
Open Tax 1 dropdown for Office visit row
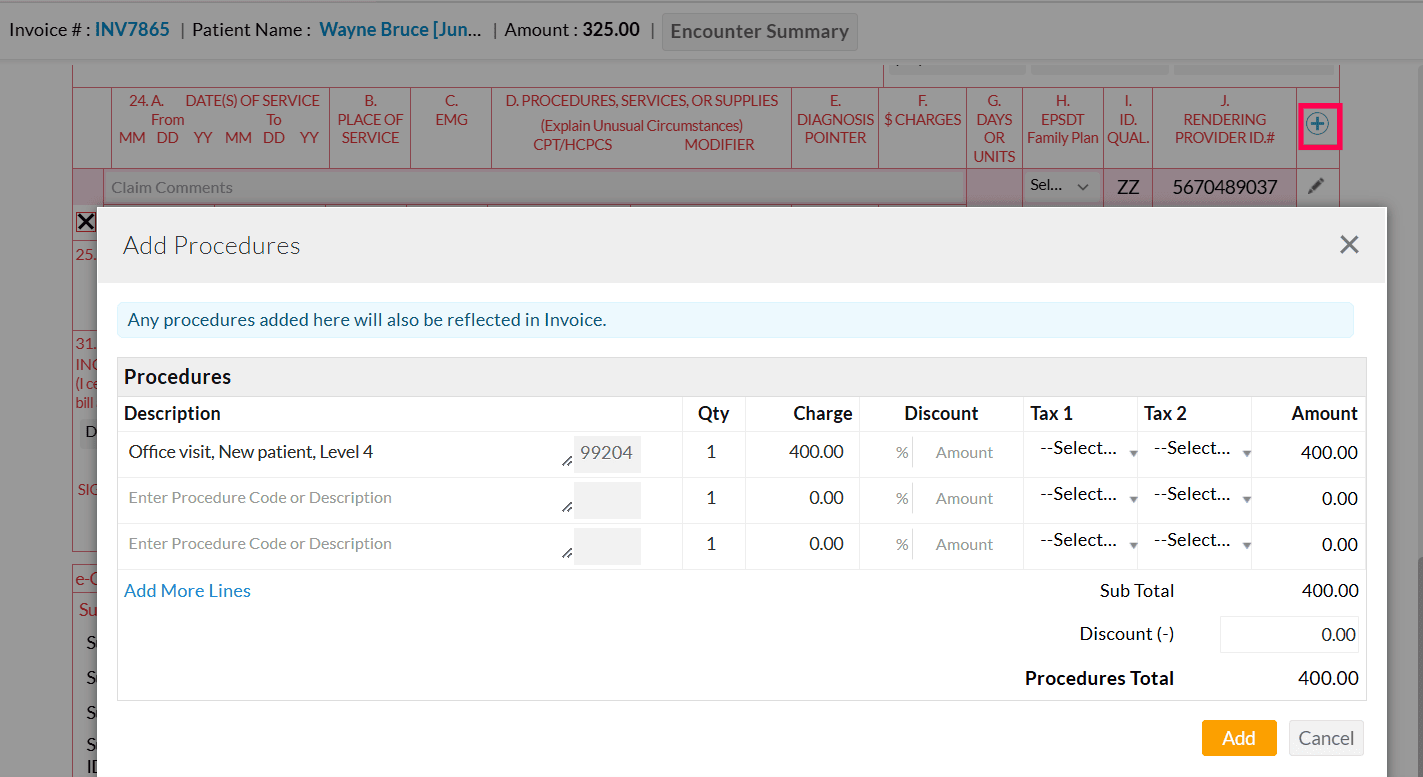click(1082, 448)
